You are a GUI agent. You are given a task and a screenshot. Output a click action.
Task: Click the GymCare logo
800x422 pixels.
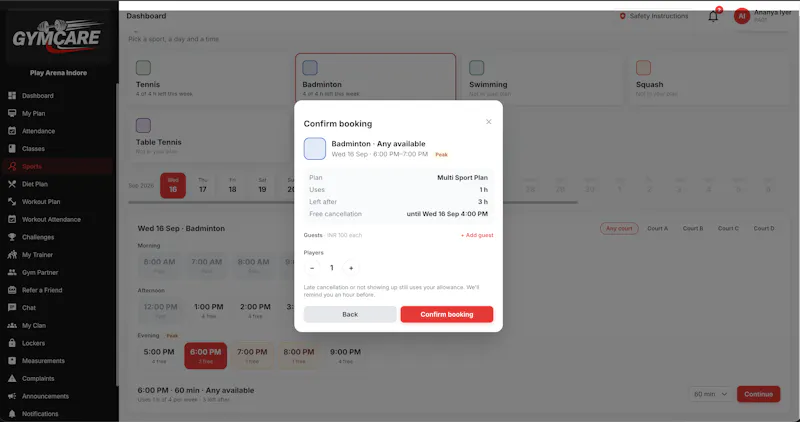[58, 37]
